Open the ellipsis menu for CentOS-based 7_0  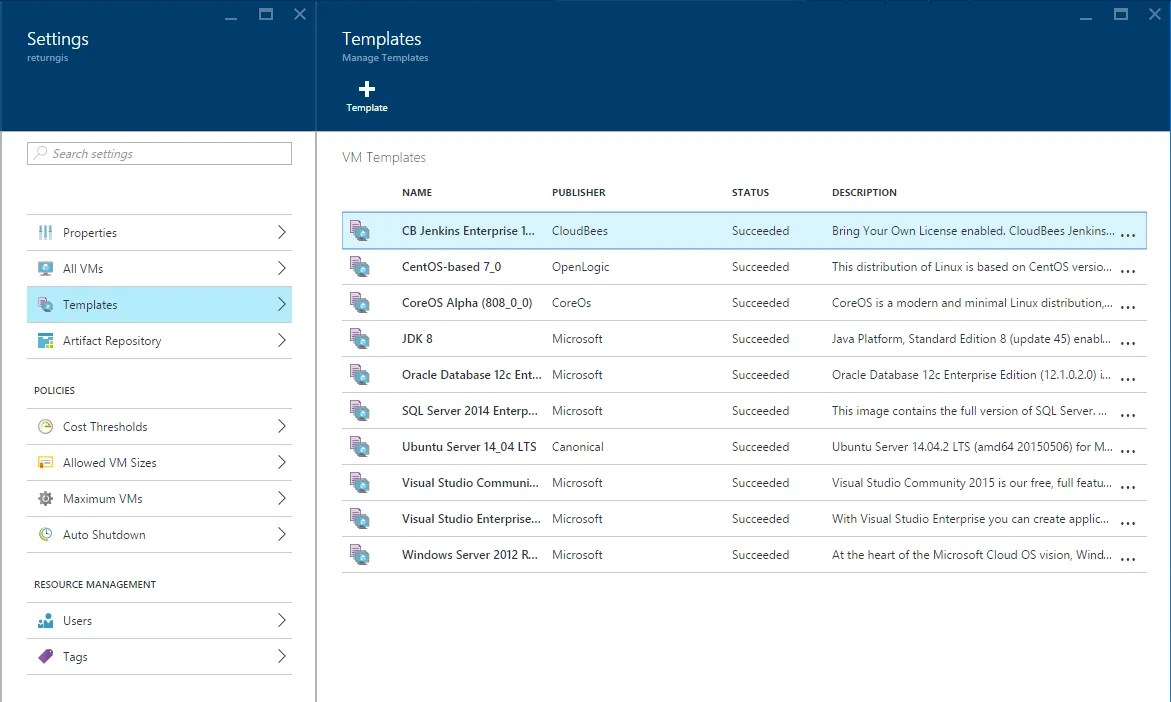coord(1128,270)
